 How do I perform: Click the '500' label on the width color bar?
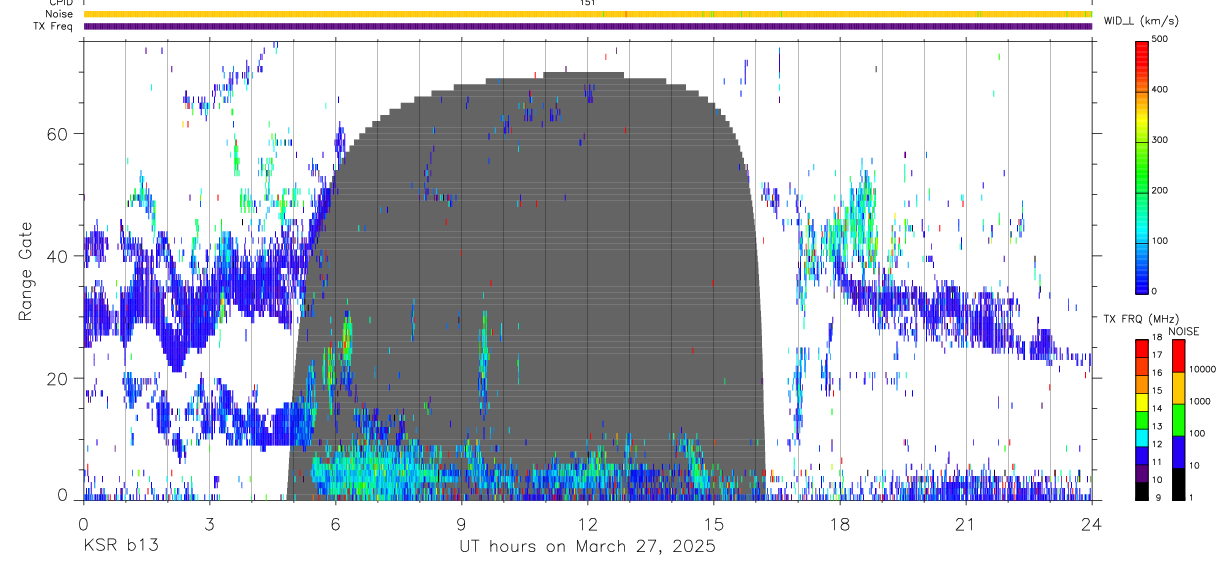(1161, 39)
